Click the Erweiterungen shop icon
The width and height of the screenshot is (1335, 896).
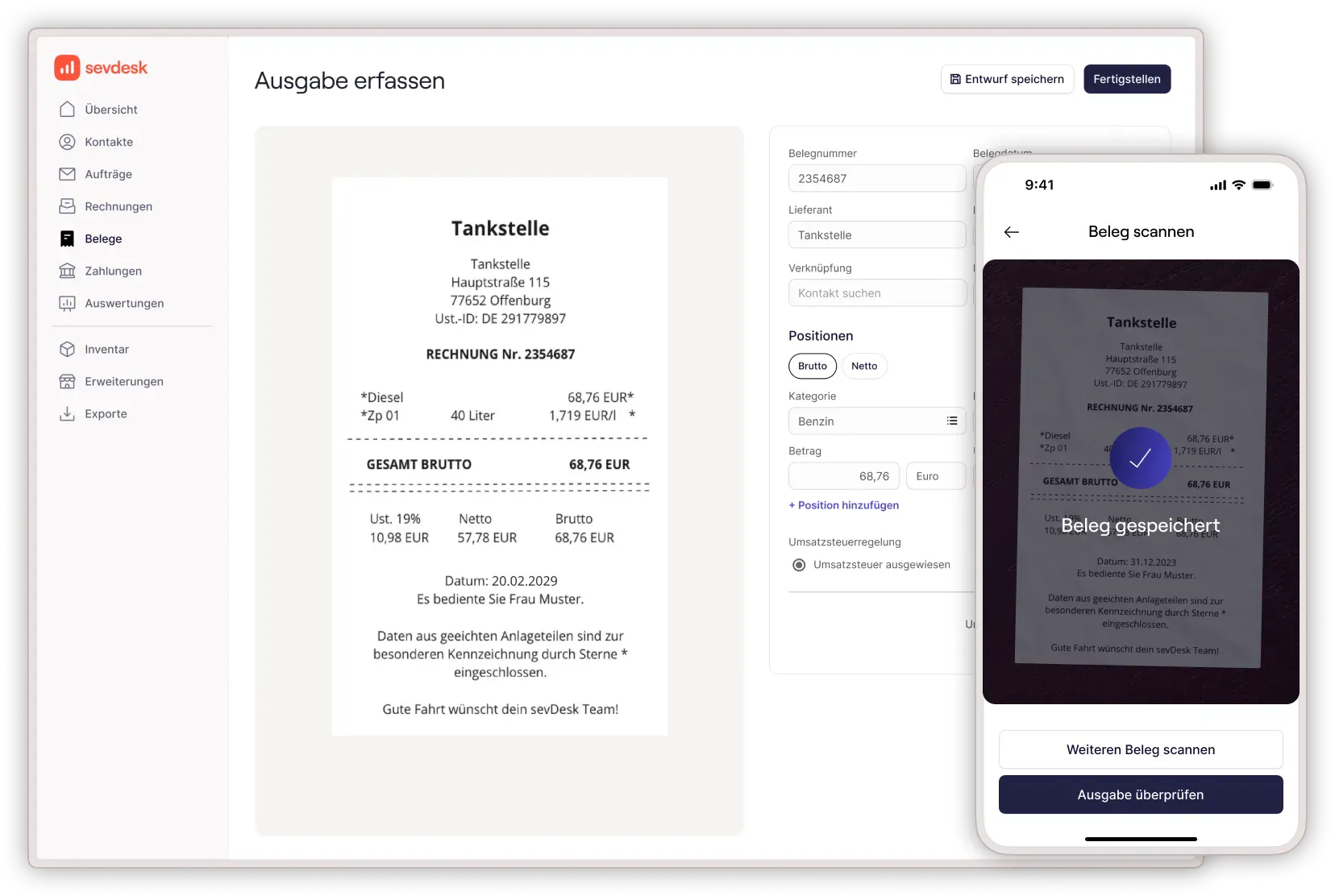click(68, 381)
